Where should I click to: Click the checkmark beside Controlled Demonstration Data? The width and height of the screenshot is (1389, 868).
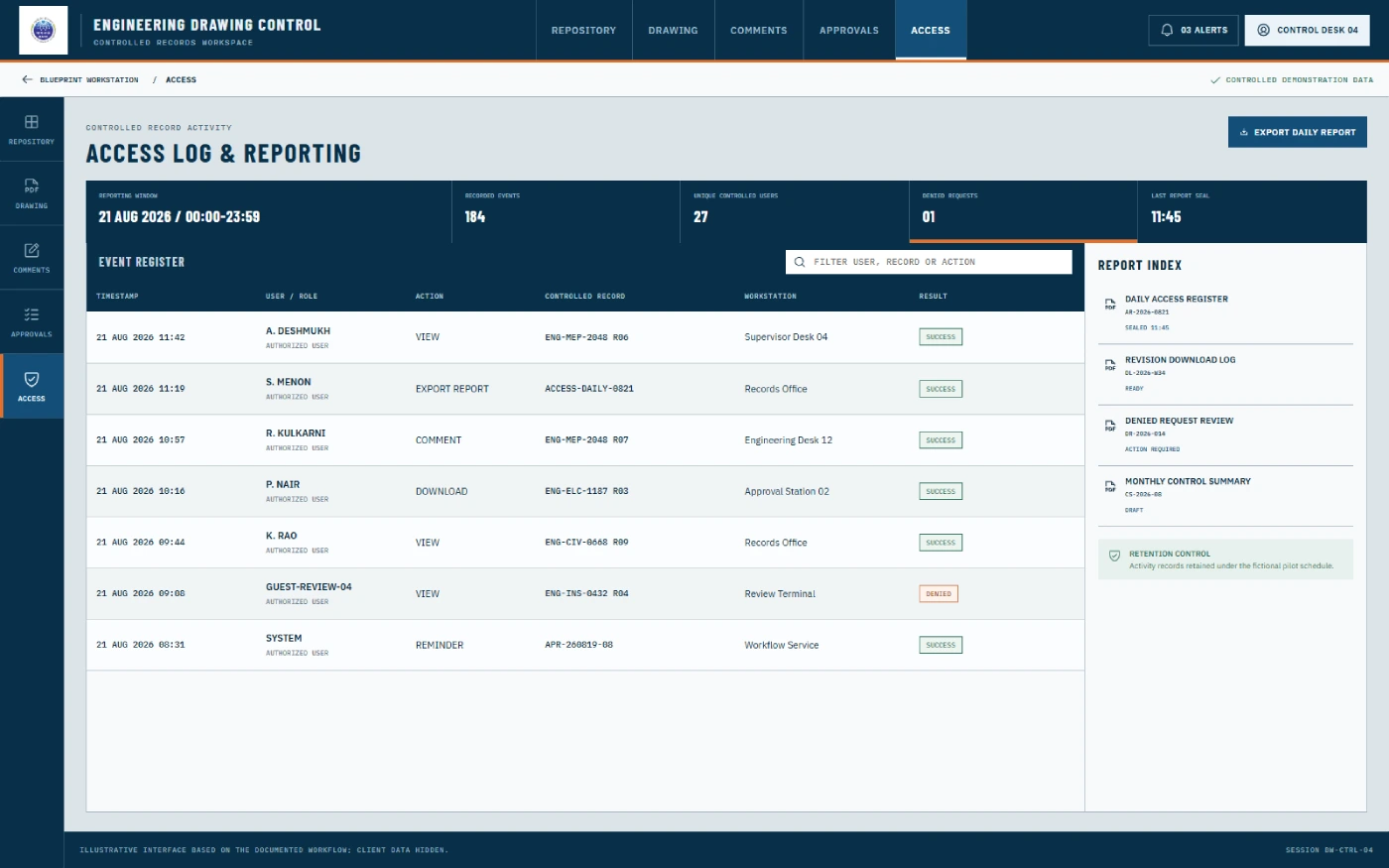(x=1215, y=80)
